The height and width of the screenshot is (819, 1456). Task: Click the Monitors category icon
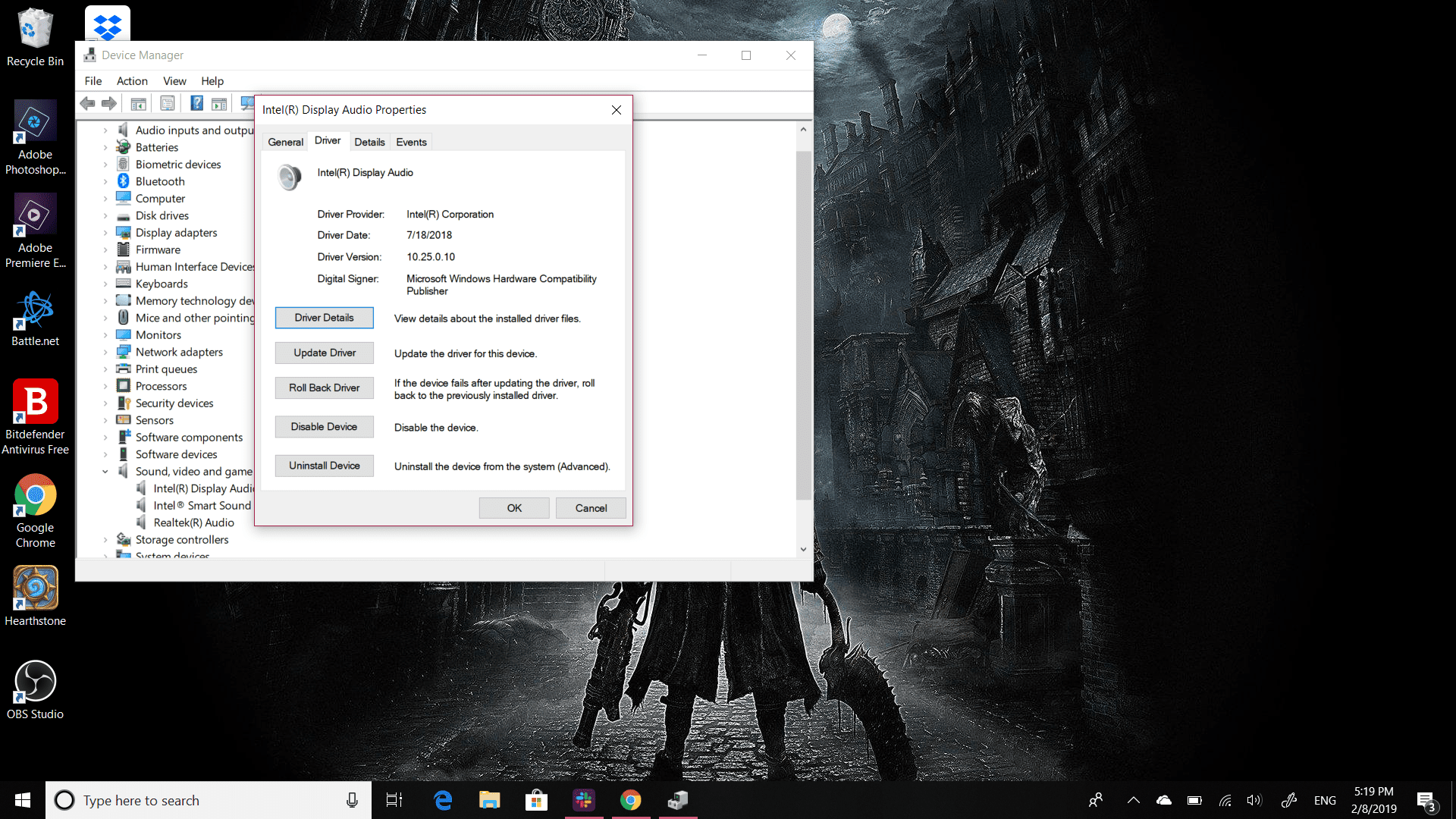click(124, 334)
